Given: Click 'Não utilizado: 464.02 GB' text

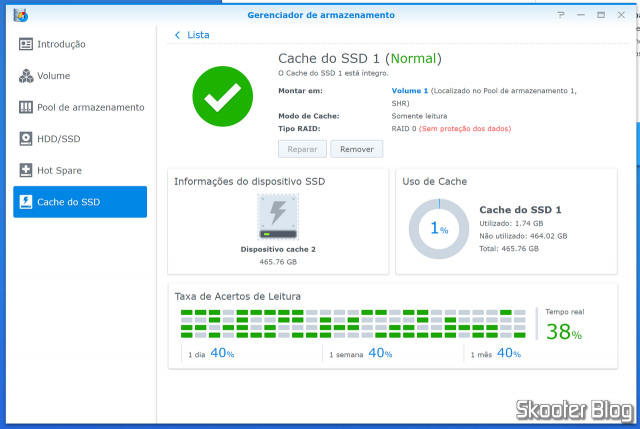Looking at the screenshot, I should pyautogui.click(x=523, y=236).
